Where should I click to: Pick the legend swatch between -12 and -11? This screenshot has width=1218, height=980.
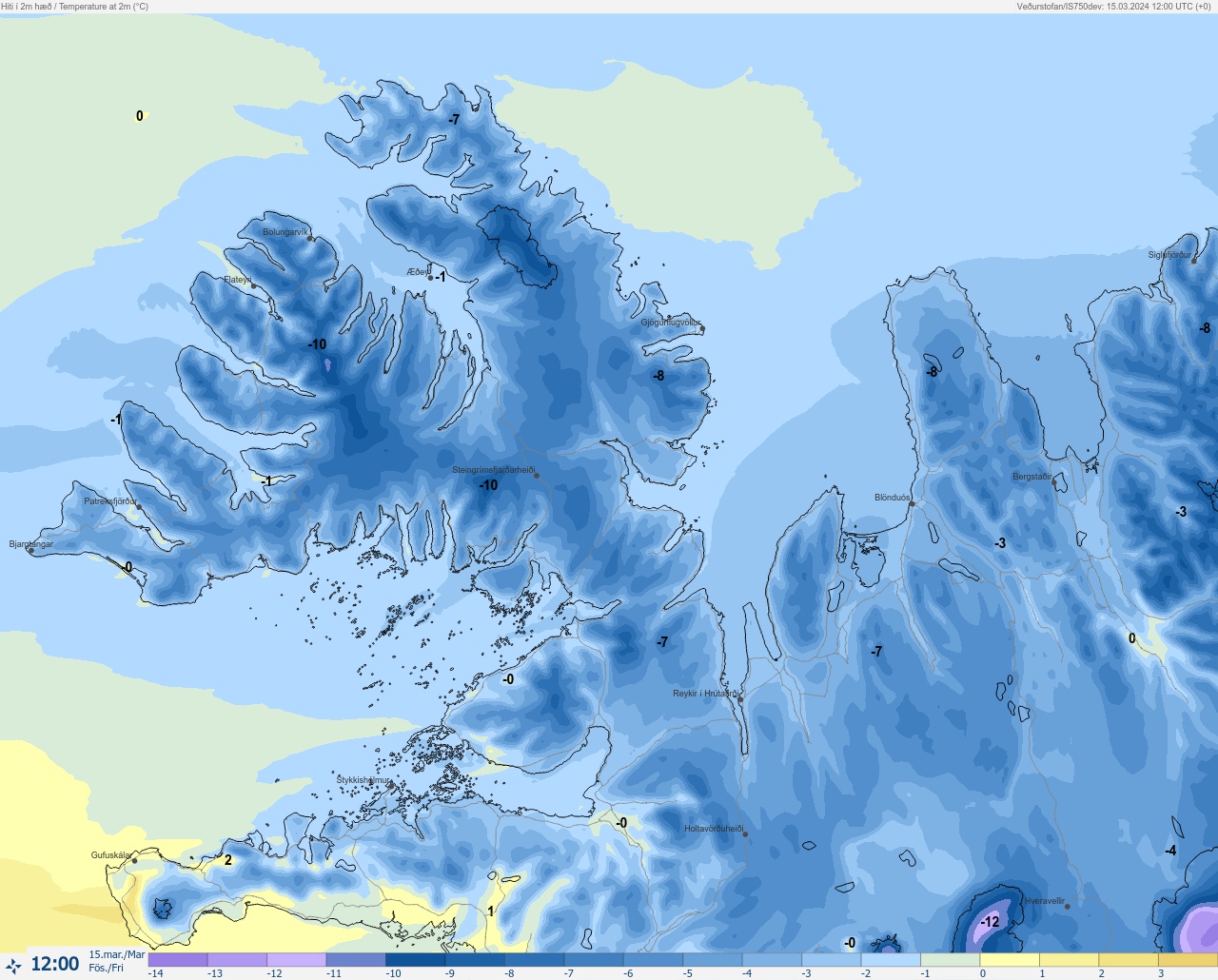(296, 960)
